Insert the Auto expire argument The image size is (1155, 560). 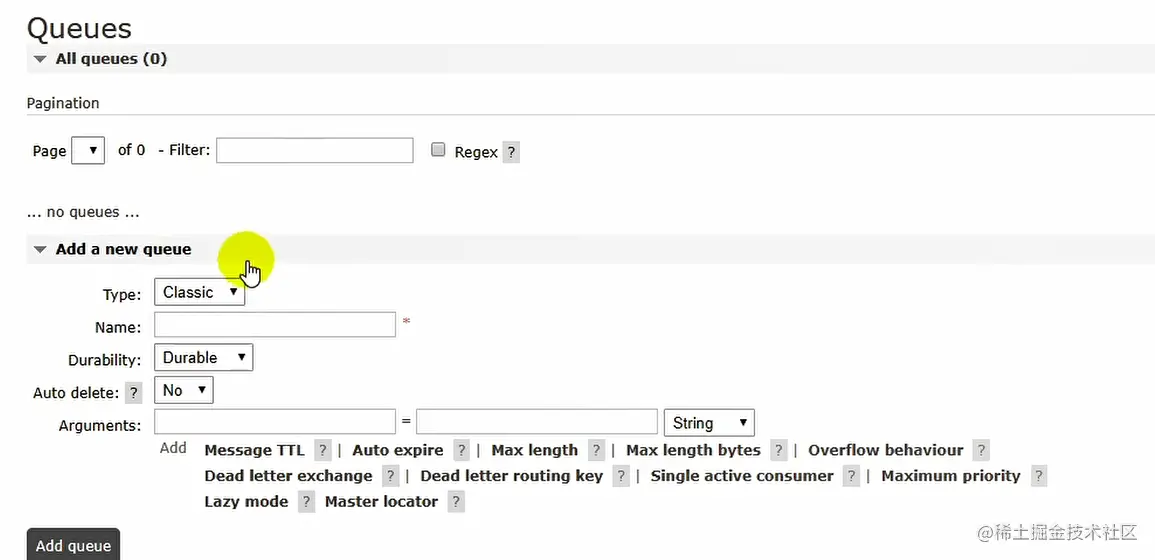point(398,450)
